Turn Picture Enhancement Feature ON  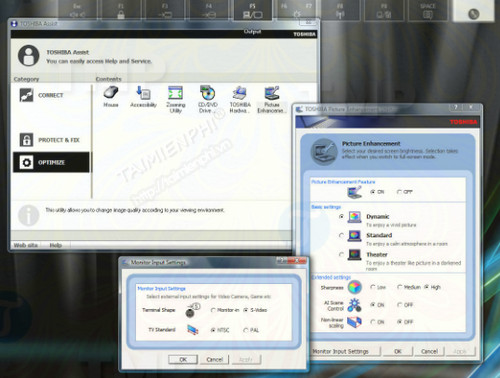(x=373, y=192)
